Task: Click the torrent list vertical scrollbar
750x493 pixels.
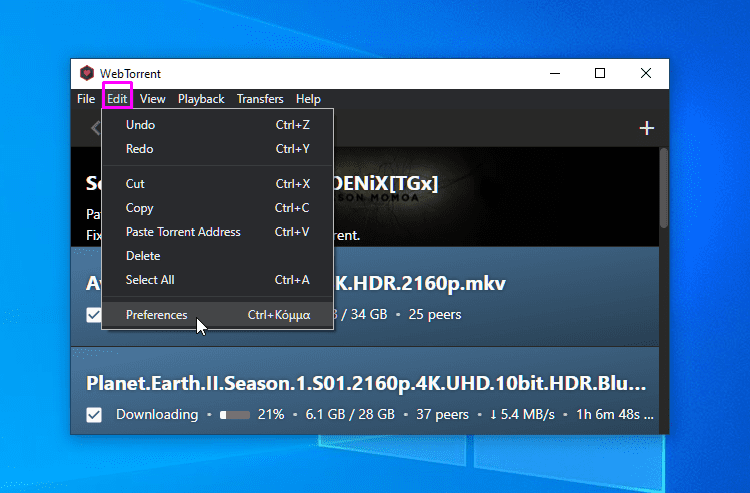Action: click(664, 188)
